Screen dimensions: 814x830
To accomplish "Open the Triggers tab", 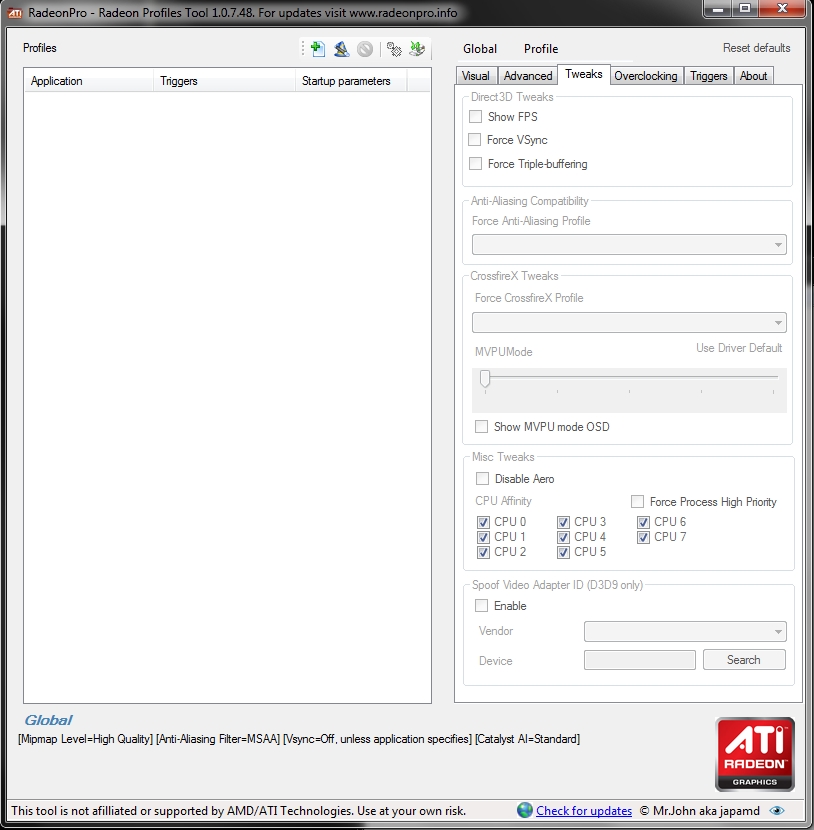I will (708, 76).
